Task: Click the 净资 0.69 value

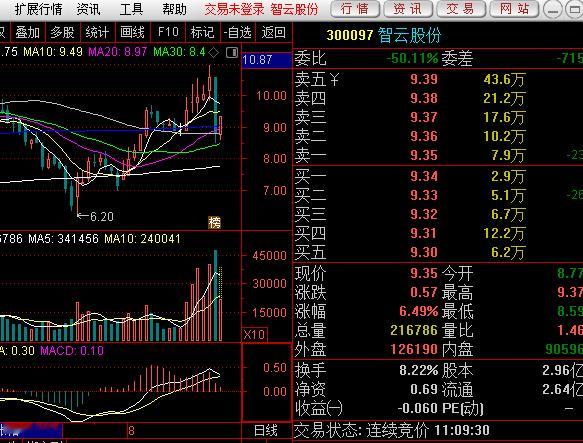Action: point(424,389)
